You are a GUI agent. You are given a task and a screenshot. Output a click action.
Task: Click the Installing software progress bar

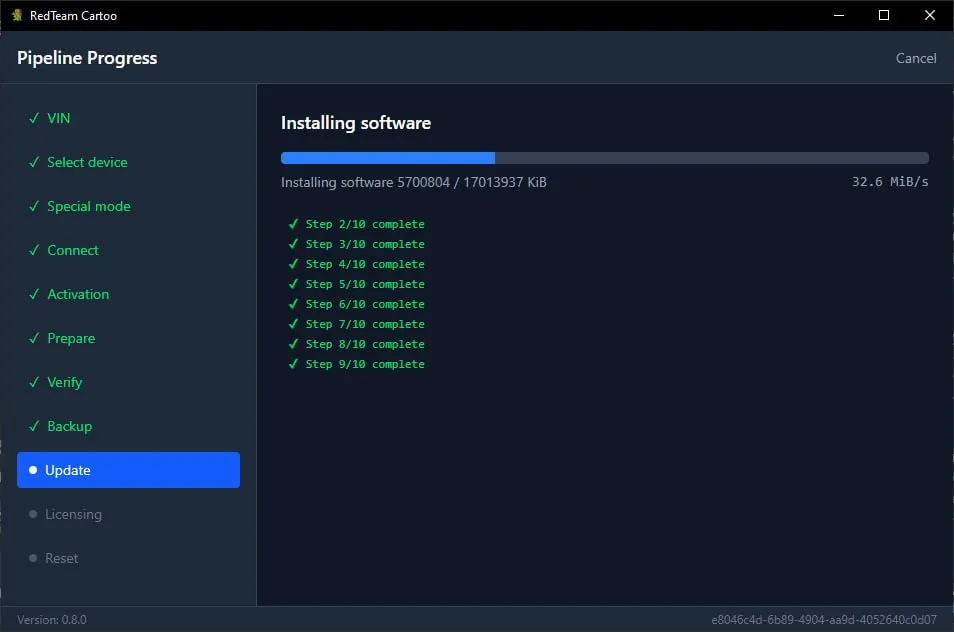point(605,158)
